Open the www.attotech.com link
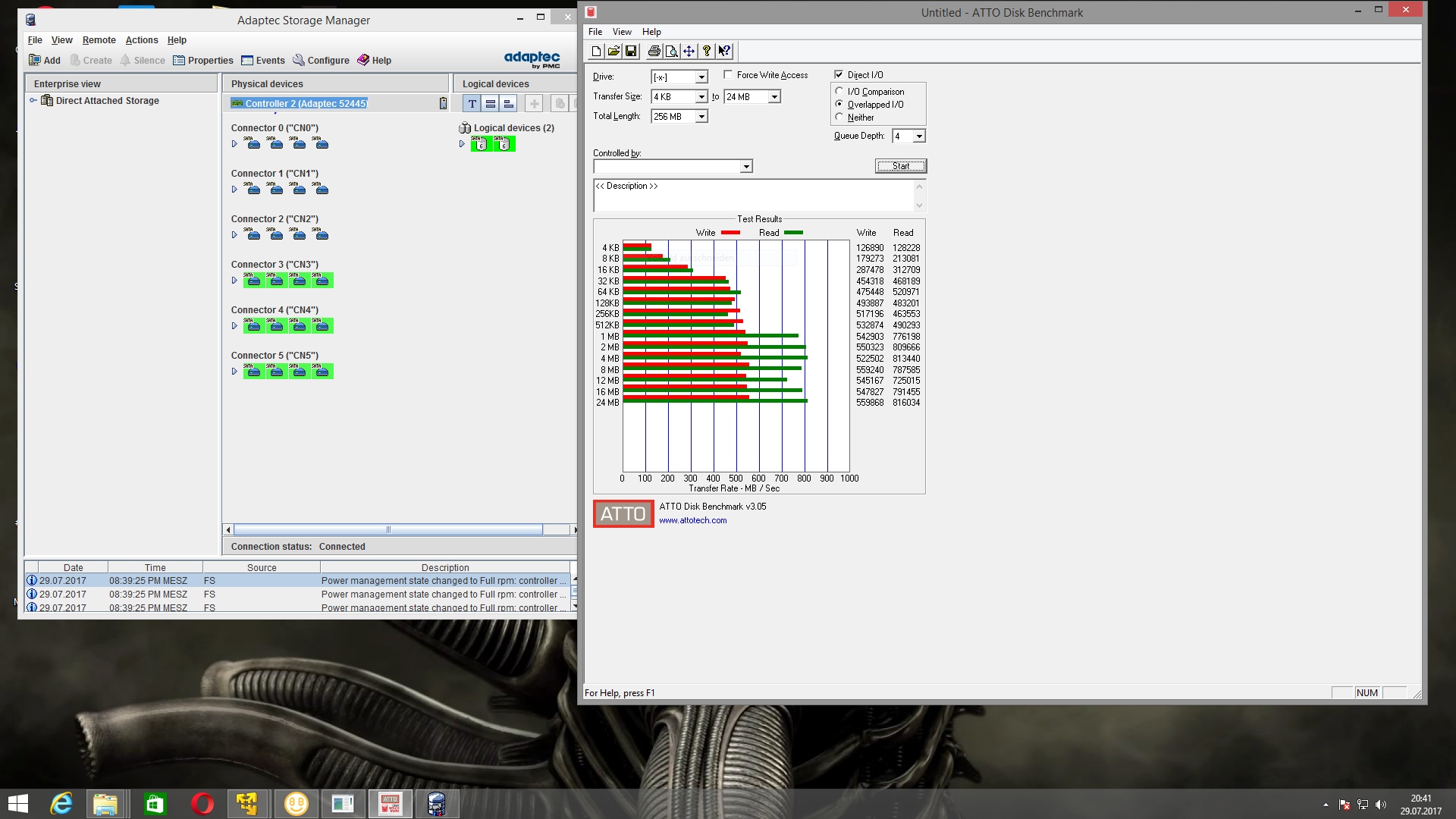The height and width of the screenshot is (819, 1456). click(692, 521)
